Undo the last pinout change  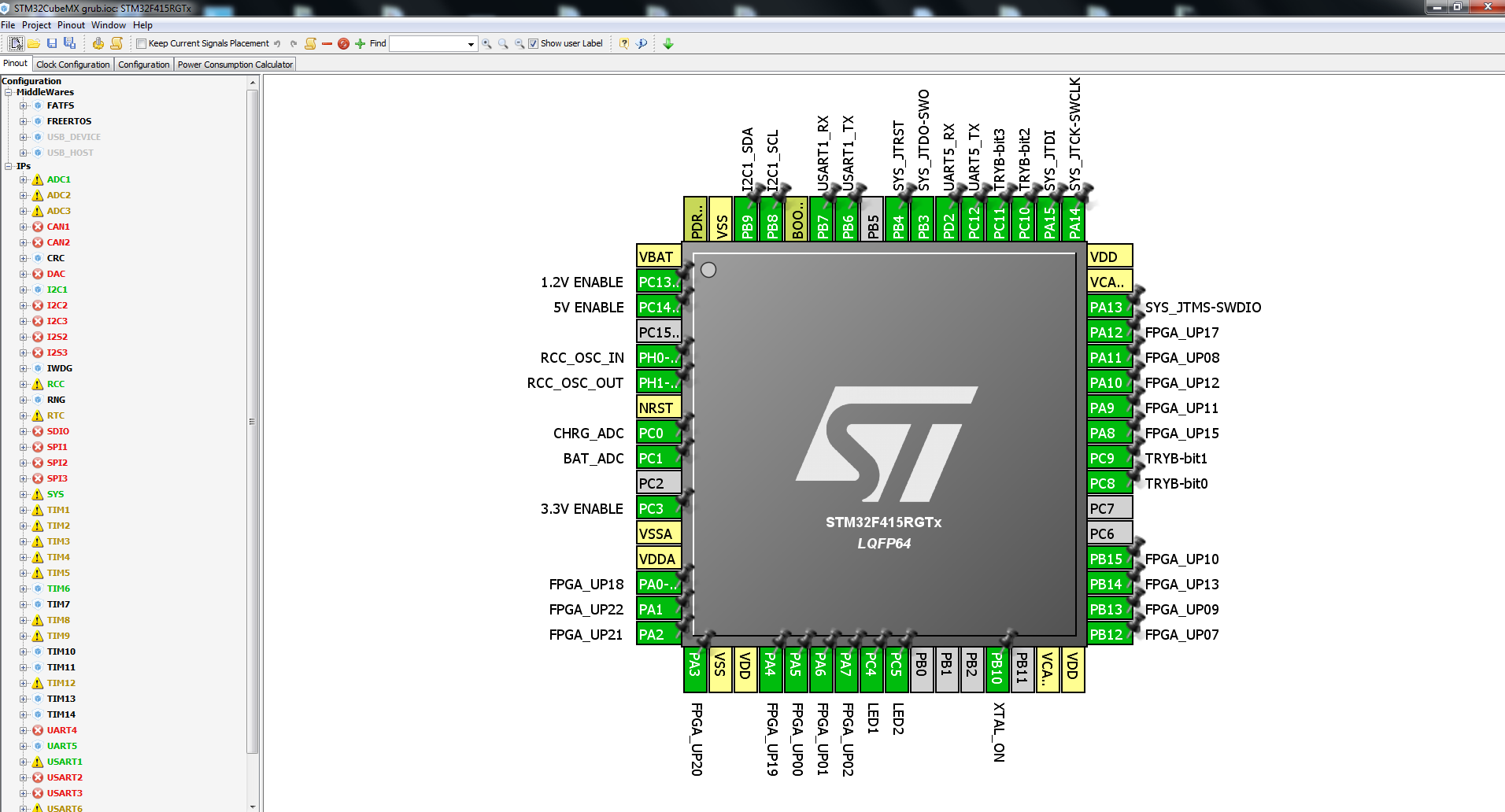(278, 43)
